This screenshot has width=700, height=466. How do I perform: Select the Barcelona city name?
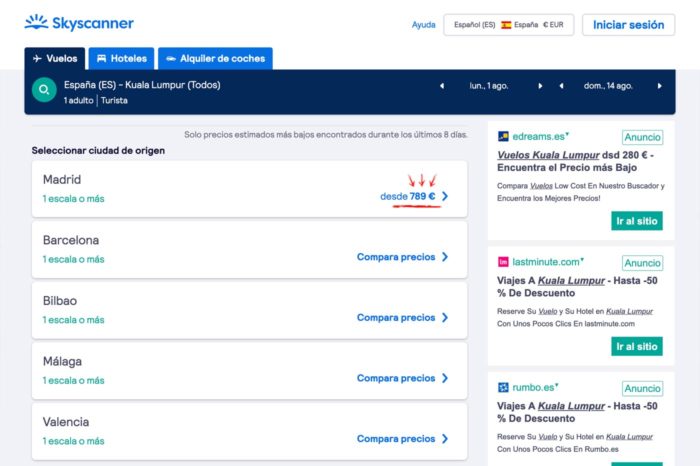pyautogui.click(x=71, y=240)
